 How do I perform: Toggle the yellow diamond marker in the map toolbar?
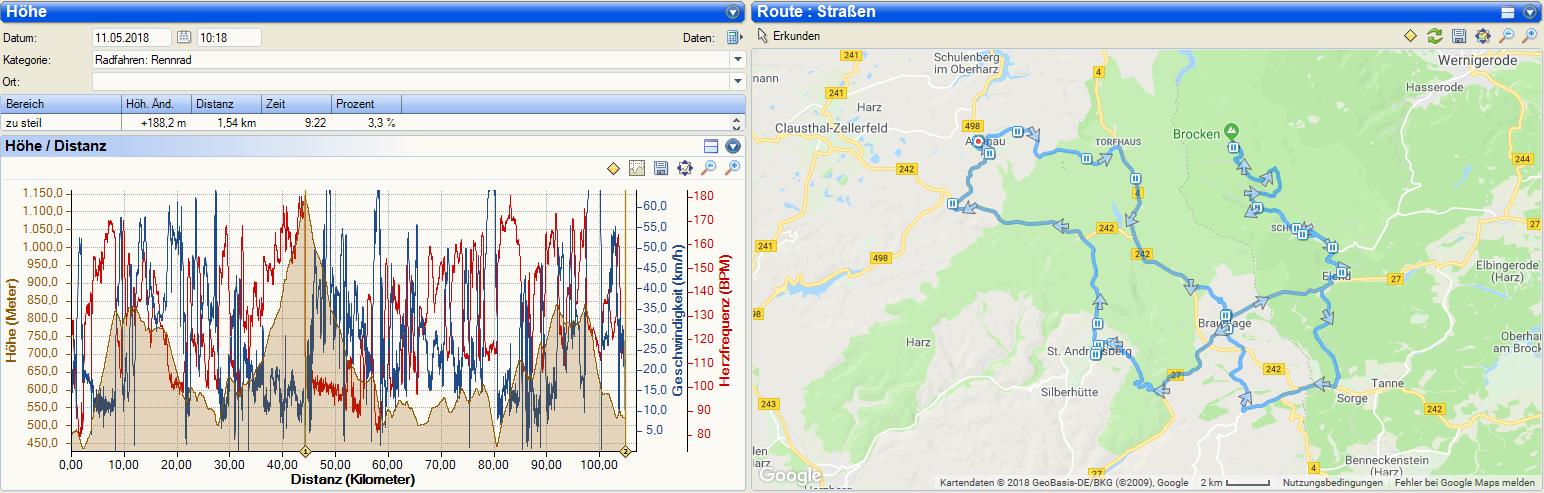[x=1410, y=36]
